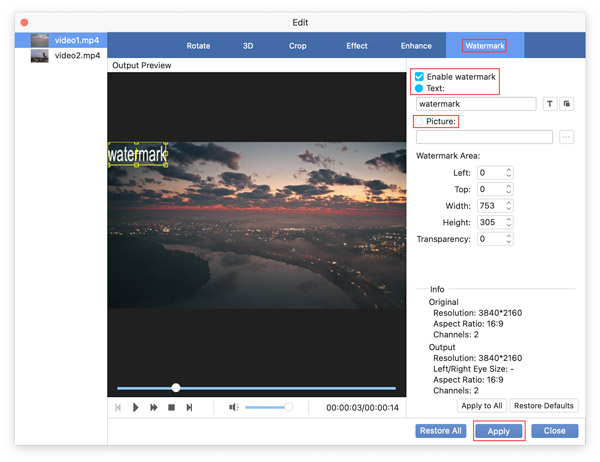
Task: Open the watermark text color picker icon
Action: tap(567, 104)
